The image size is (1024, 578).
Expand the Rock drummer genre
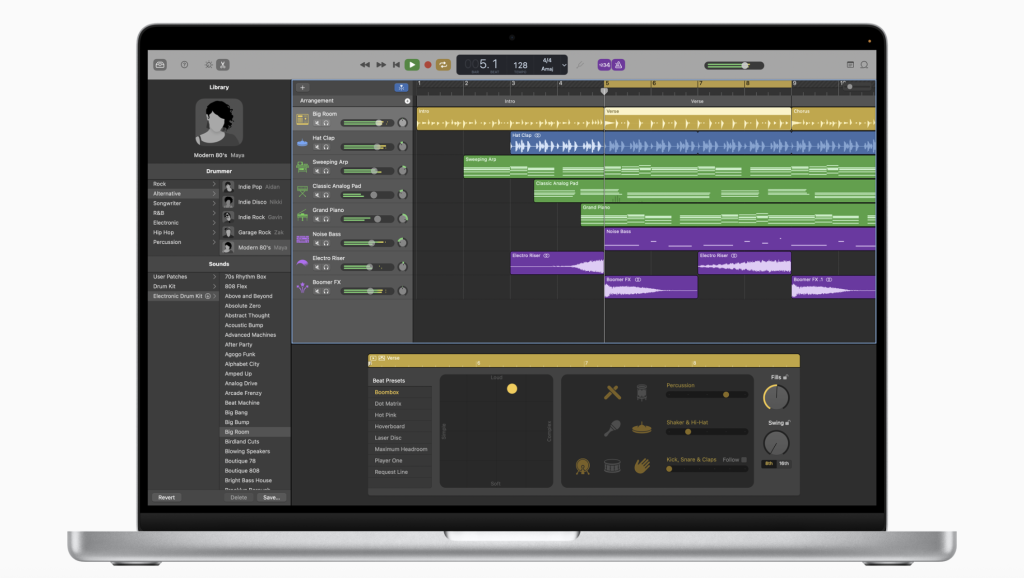(214, 184)
